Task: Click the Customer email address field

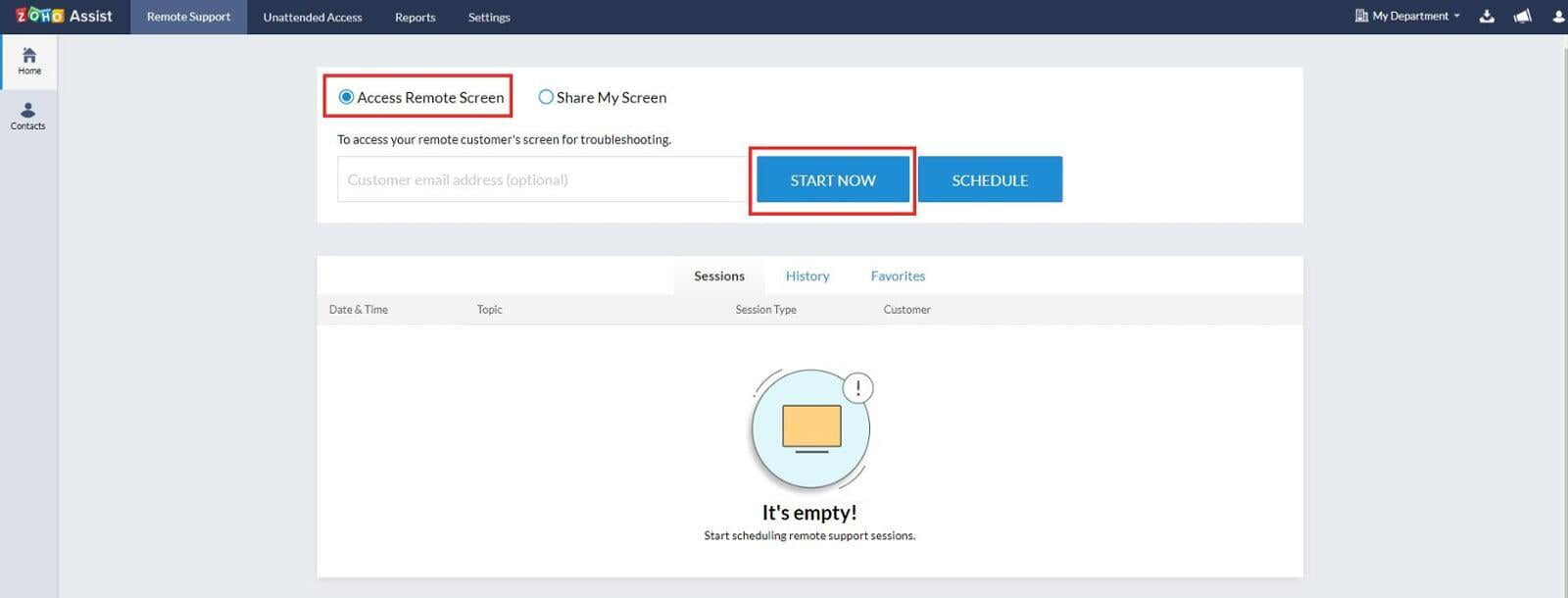Action: point(542,179)
